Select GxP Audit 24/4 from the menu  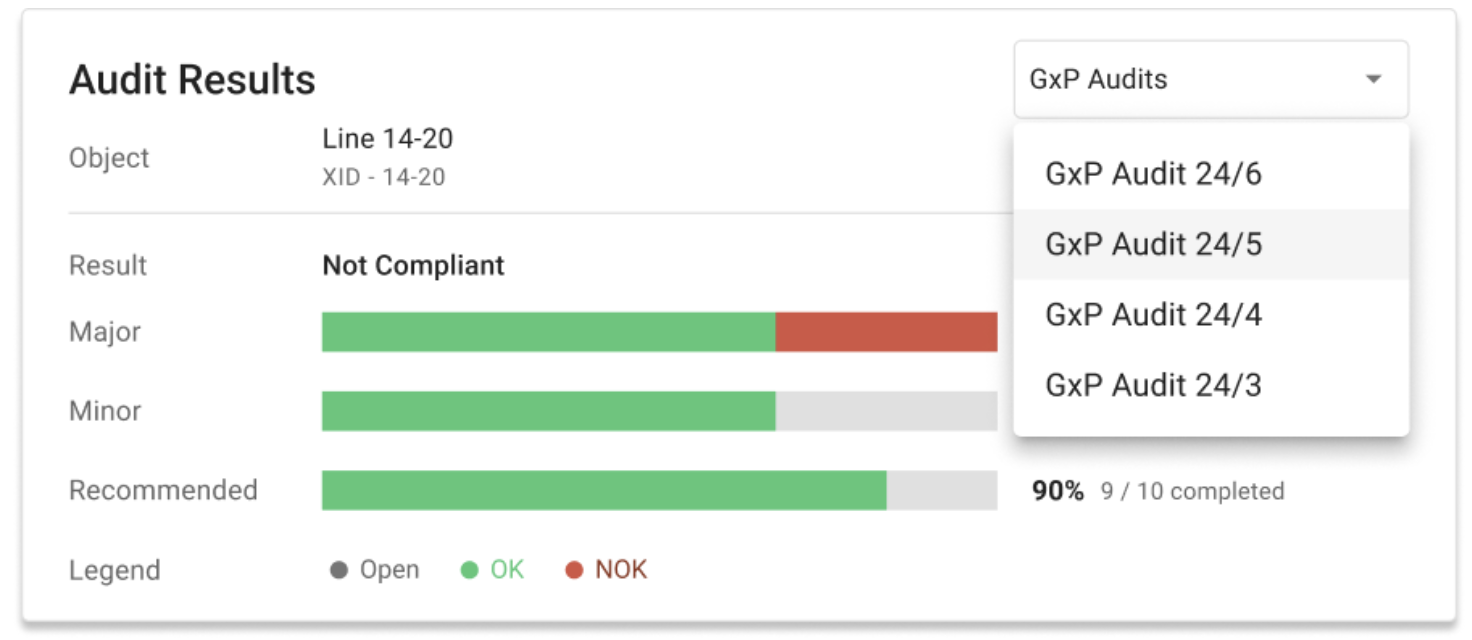click(1154, 314)
